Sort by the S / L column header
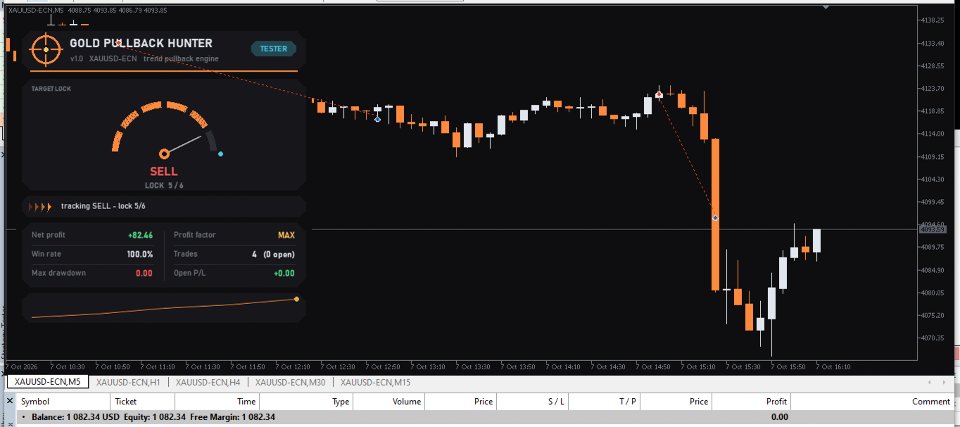The image size is (960, 427). point(533,401)
